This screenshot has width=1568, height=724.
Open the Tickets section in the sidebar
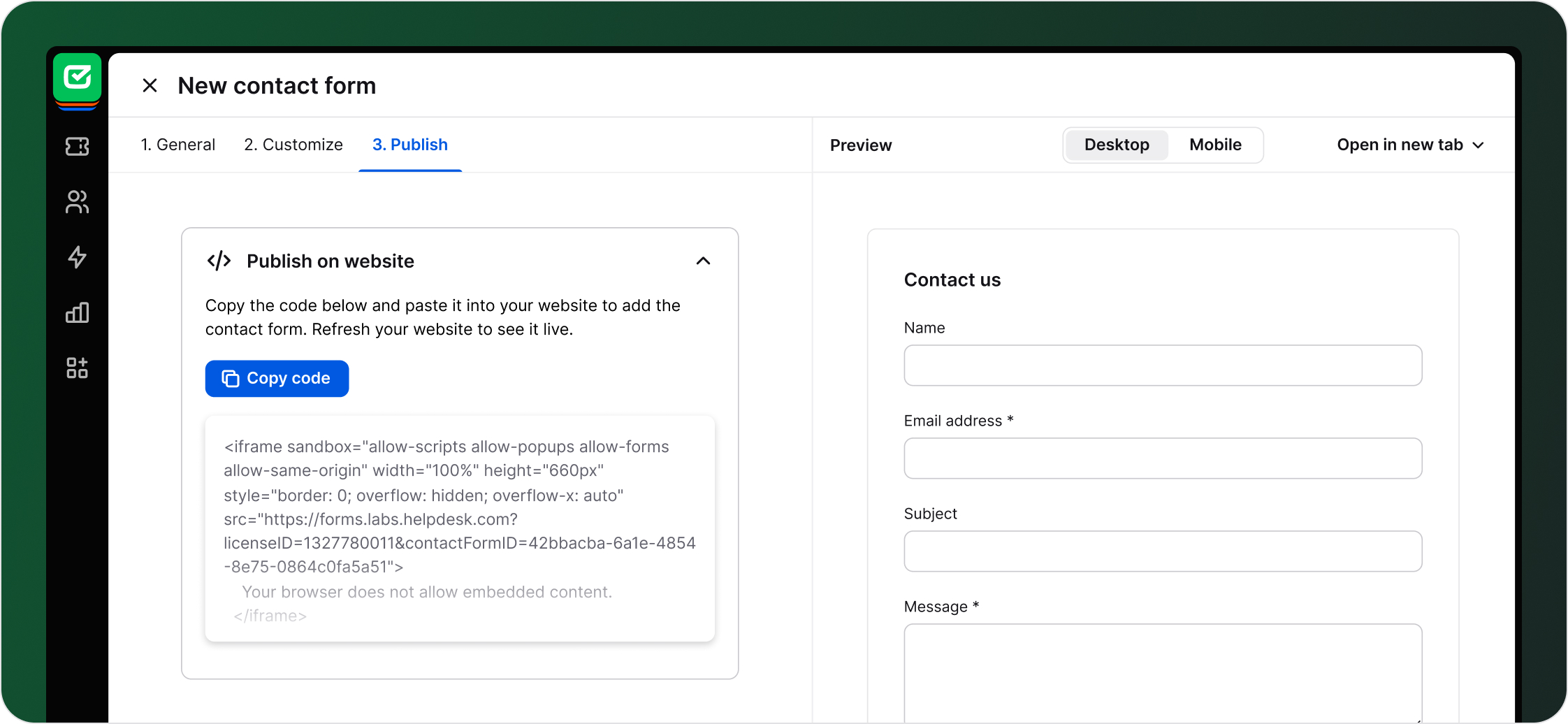pos(77,146)
